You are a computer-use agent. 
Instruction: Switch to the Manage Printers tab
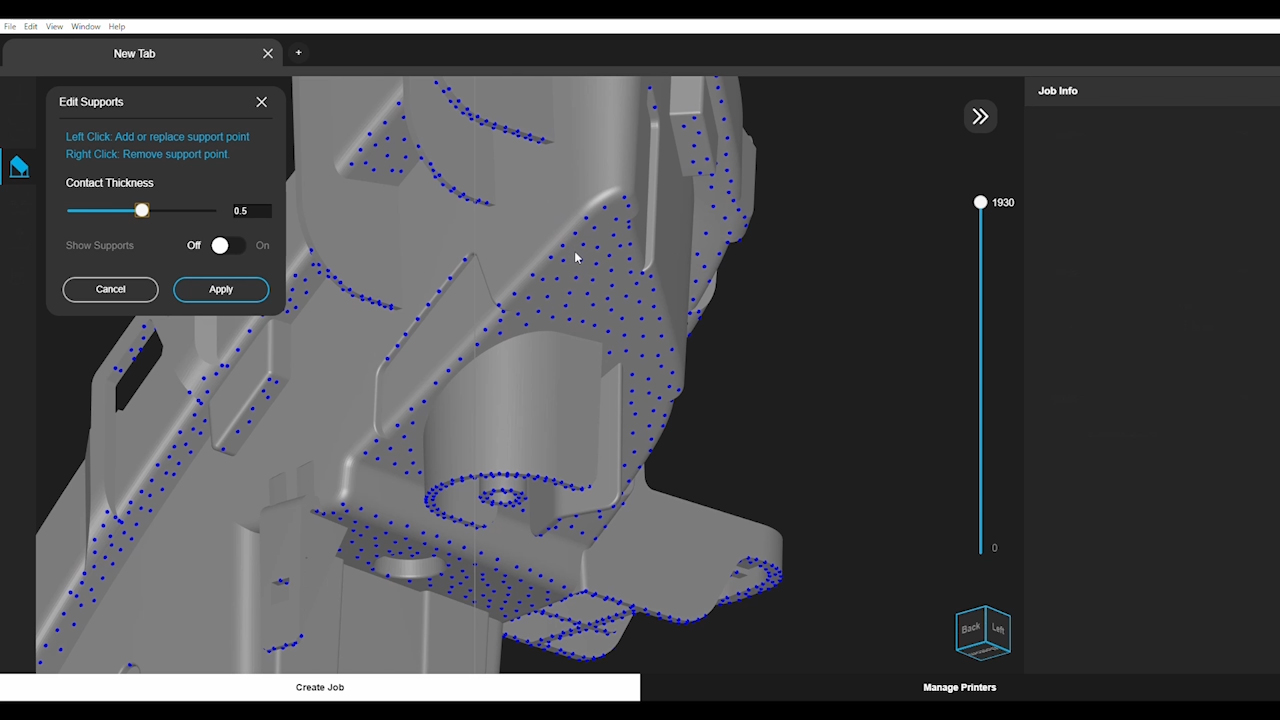959,688
